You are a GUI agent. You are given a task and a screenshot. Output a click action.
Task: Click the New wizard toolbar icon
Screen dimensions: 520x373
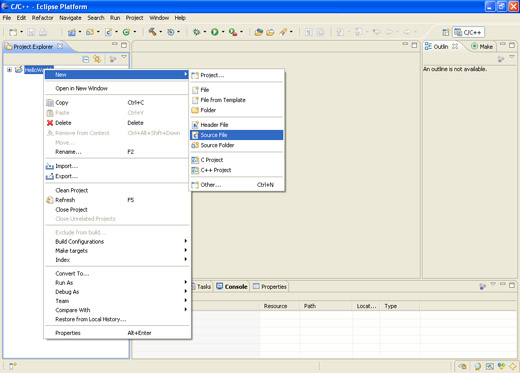coord(13,32)
